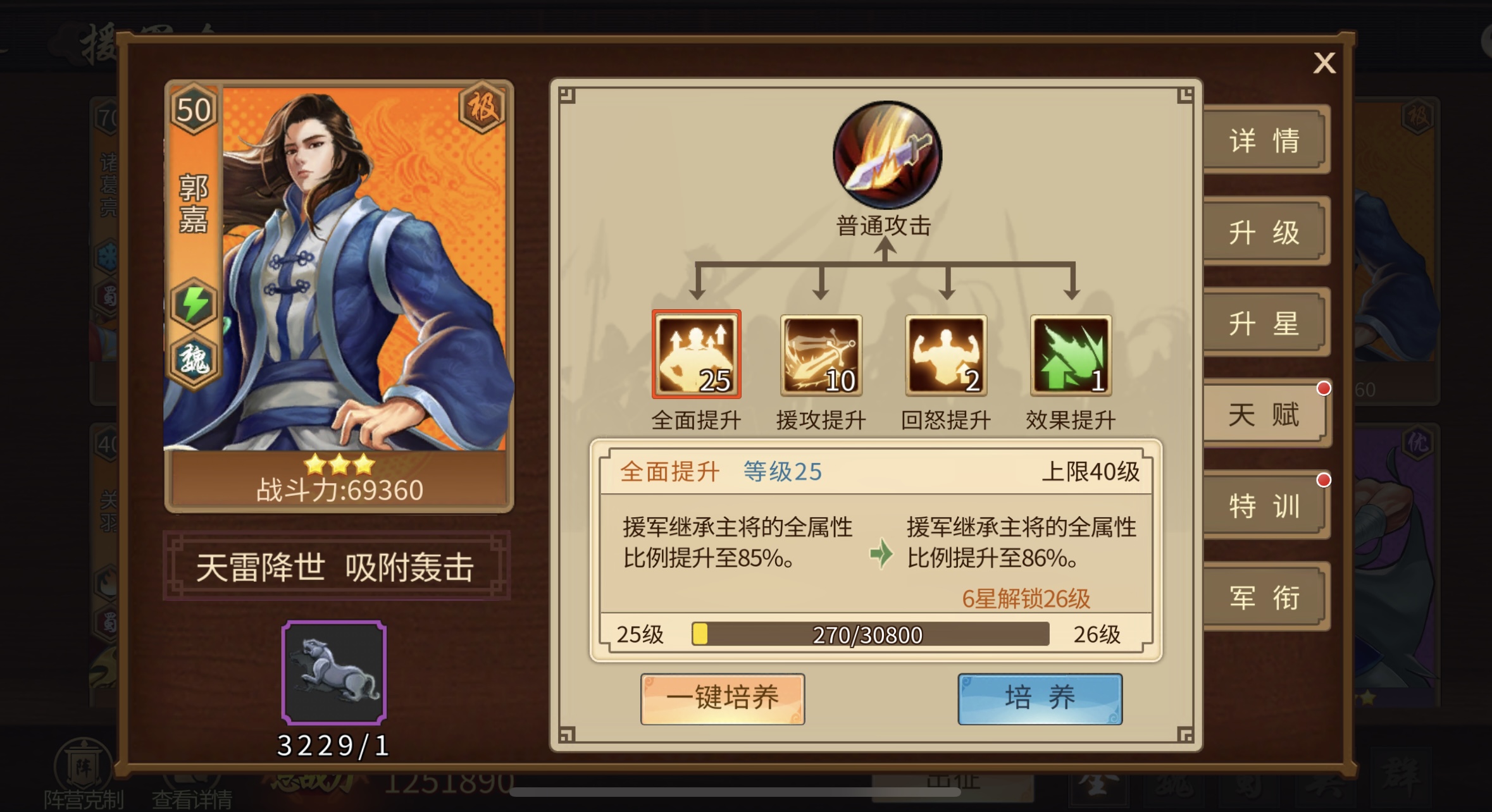This screenshot has height=812, width=1492.
Task: Close the hero panel with X
Action: click(x=1324, y=63)
